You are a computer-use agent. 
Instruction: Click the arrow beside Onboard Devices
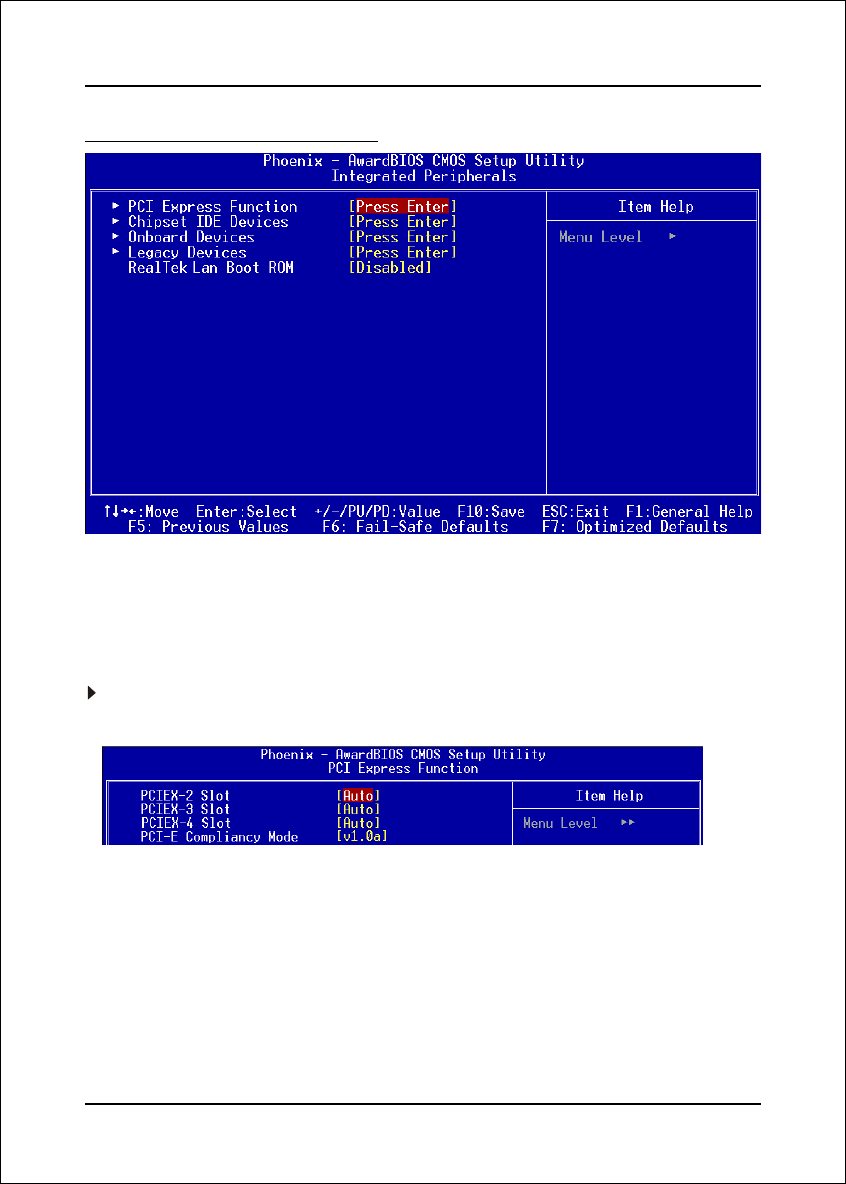pos(116,237)
